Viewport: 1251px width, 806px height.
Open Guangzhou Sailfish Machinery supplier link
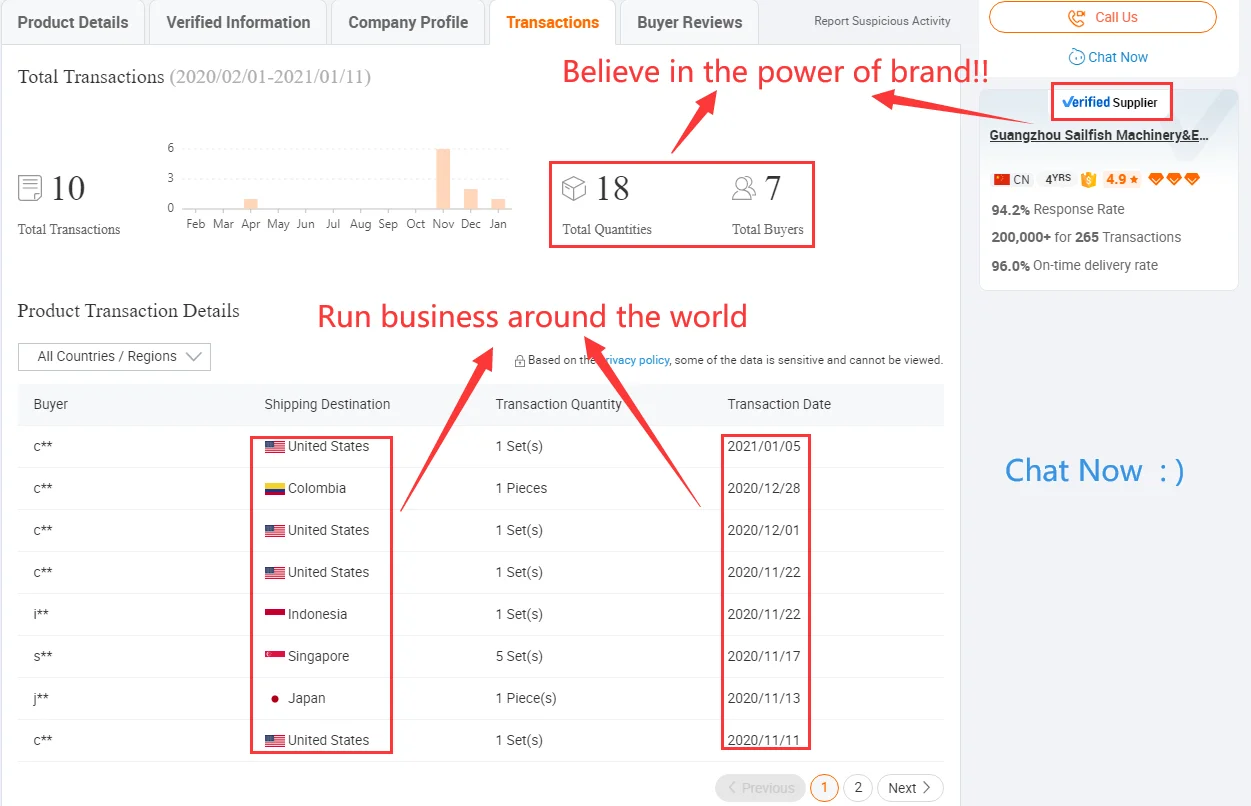1099,135
